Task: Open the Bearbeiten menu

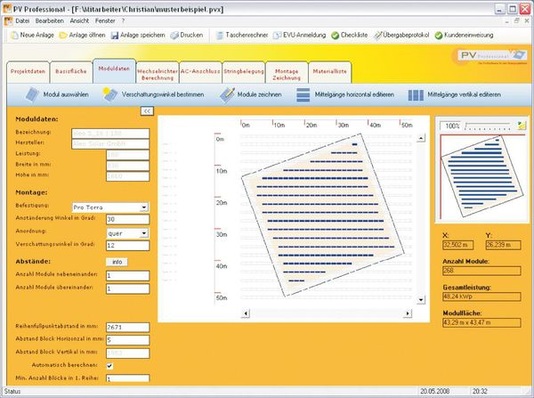Action: tap(49, 21)
